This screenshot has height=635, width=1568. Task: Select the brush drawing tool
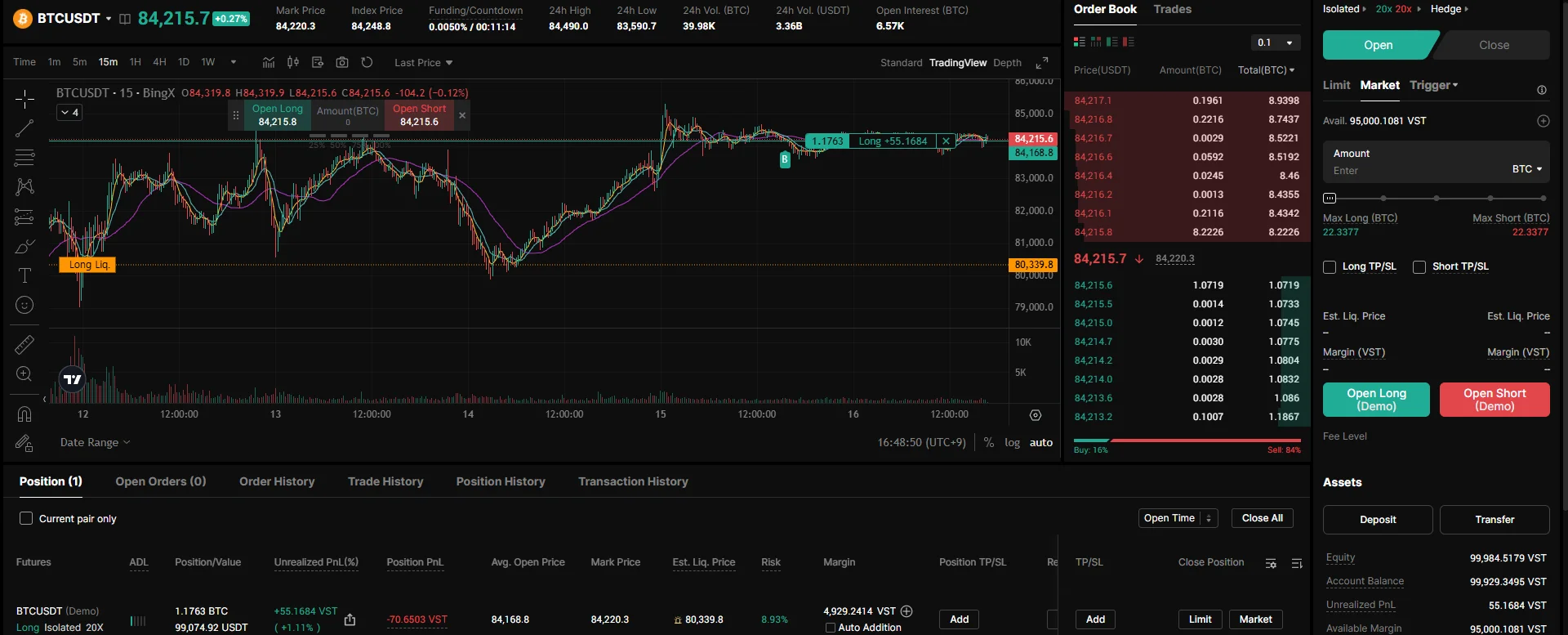(24, 246)
